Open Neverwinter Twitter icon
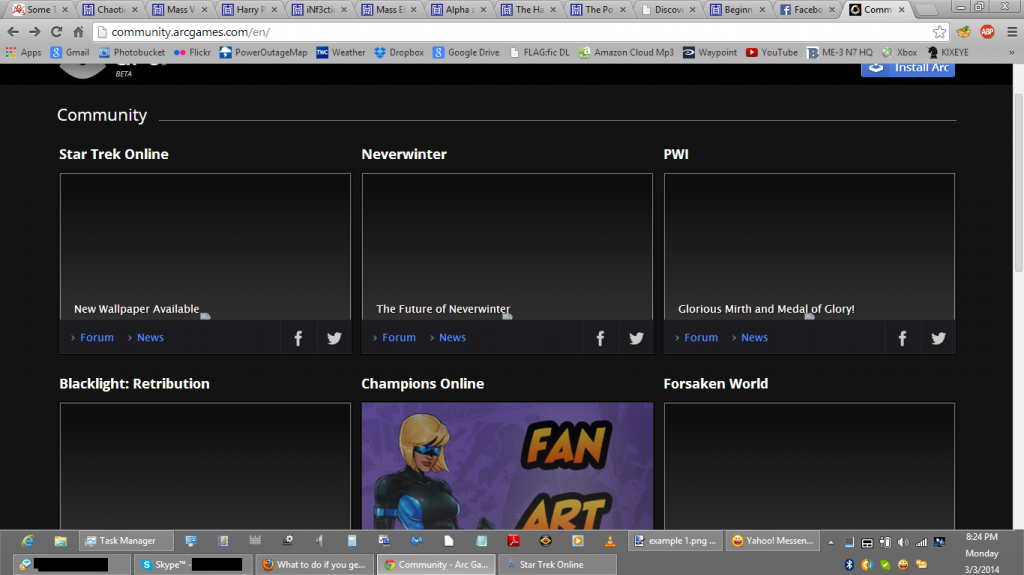Screen dimensions: 1024x575 (636, 338)
